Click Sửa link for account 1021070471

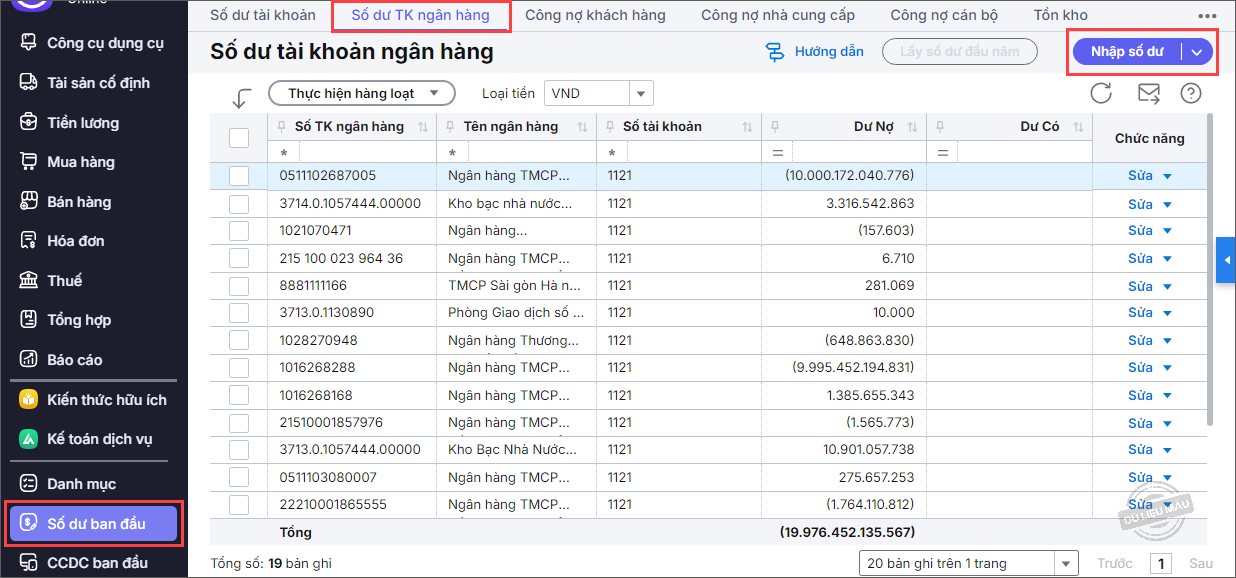pos(1140,231)
